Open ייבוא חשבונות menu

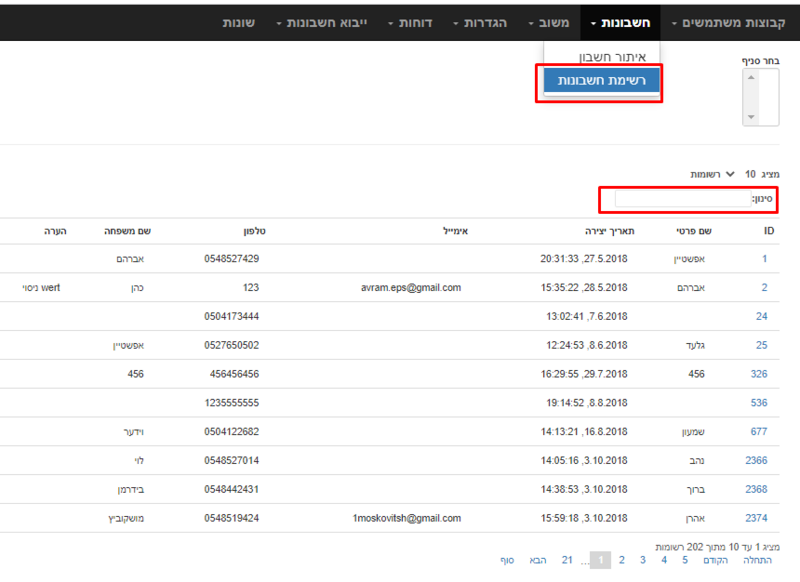coord(321,23)
